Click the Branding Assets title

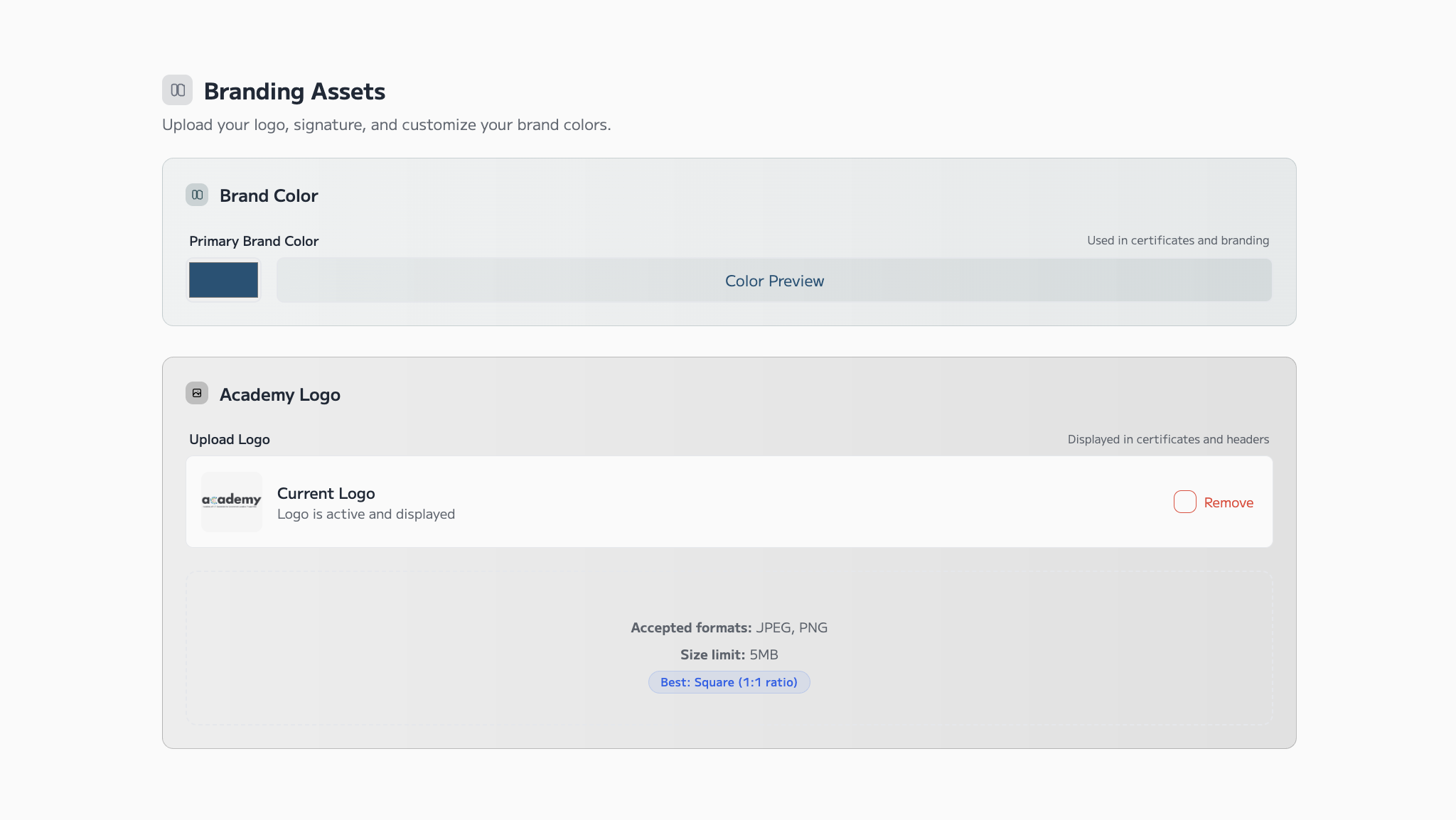(294, 91)
